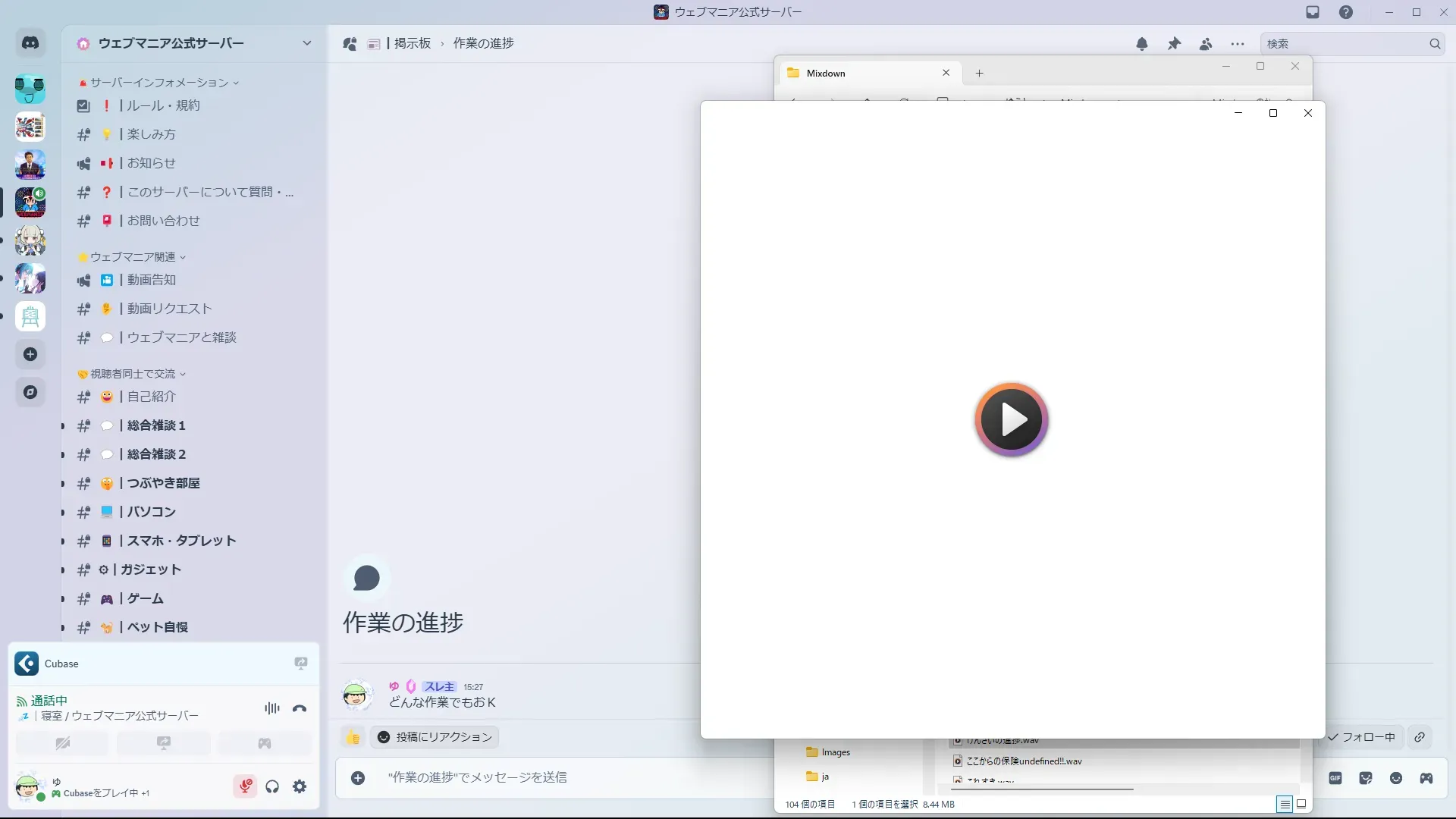Screen dimensions: 1456x819
Task: Toggle headphone deafen
Action: [272, 786]
